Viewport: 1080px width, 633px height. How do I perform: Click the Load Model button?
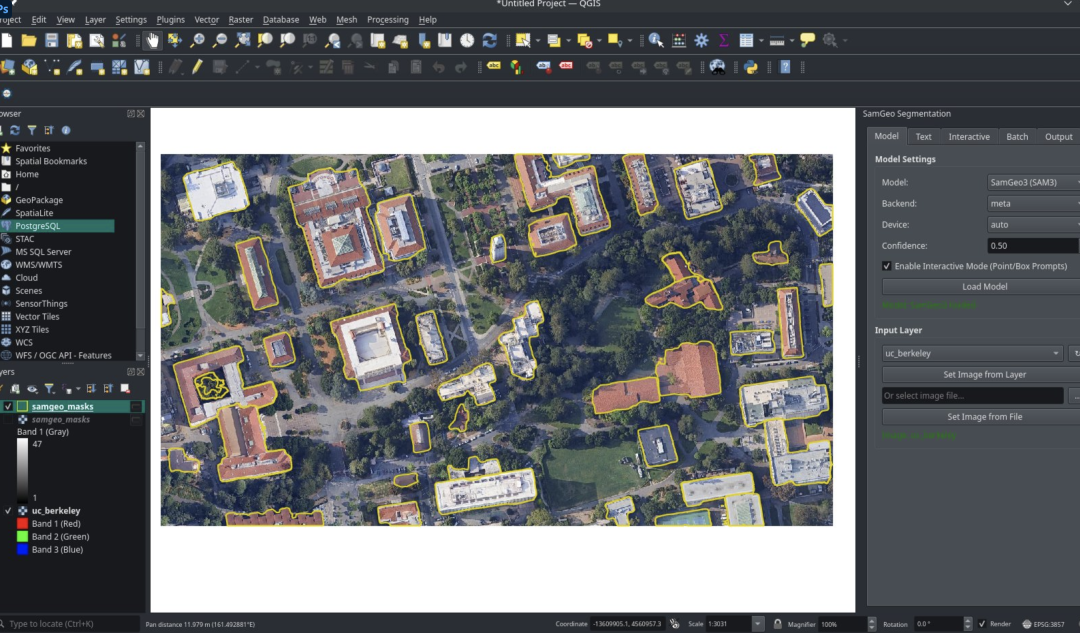984,287
